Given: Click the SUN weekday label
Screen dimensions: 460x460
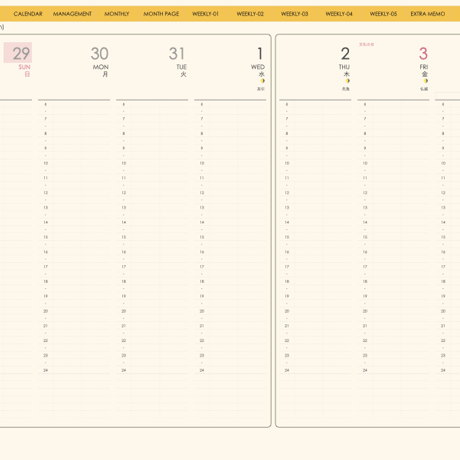Looking at the screenshot, I should [x=24, y=67].
